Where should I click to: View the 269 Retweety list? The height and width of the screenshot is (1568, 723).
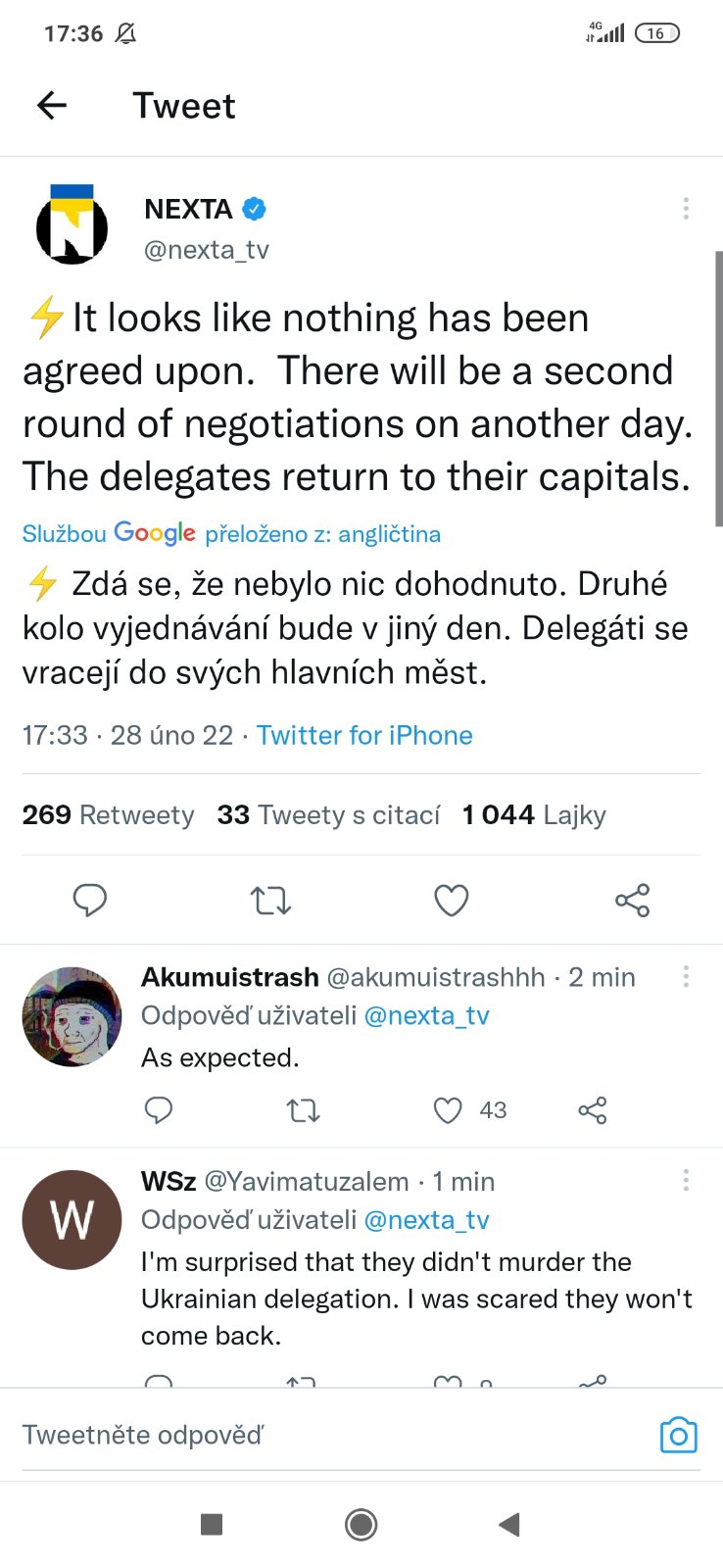pos(108,814)
